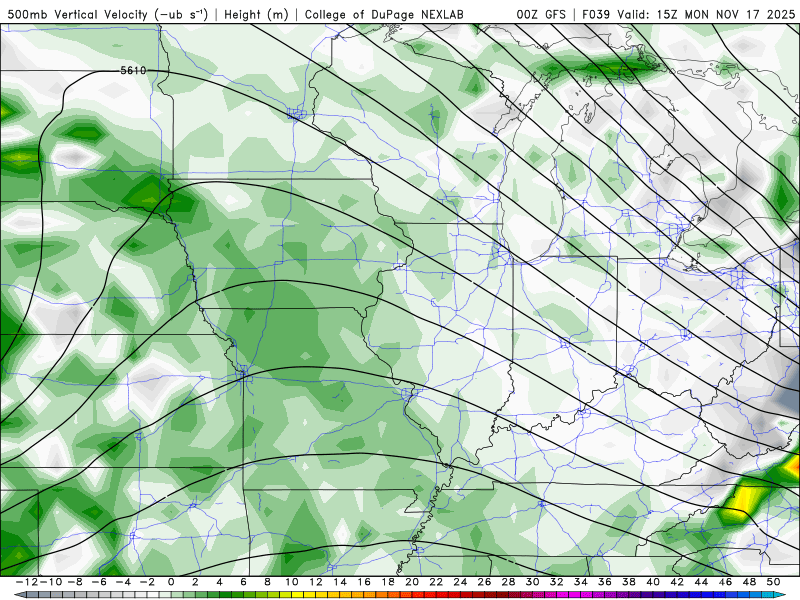The width and height of the screenshot is (800, 600).
Task: Click the '34' colorbar value
Action: pyautogui.click(x=581, y=582)
